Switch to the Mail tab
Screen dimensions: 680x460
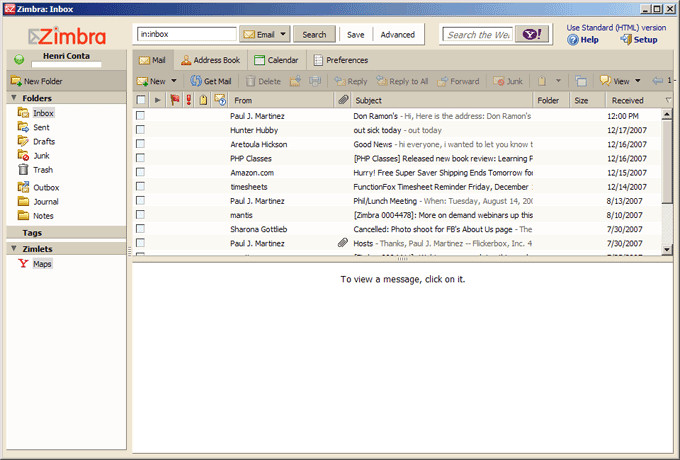coord(153,60)
